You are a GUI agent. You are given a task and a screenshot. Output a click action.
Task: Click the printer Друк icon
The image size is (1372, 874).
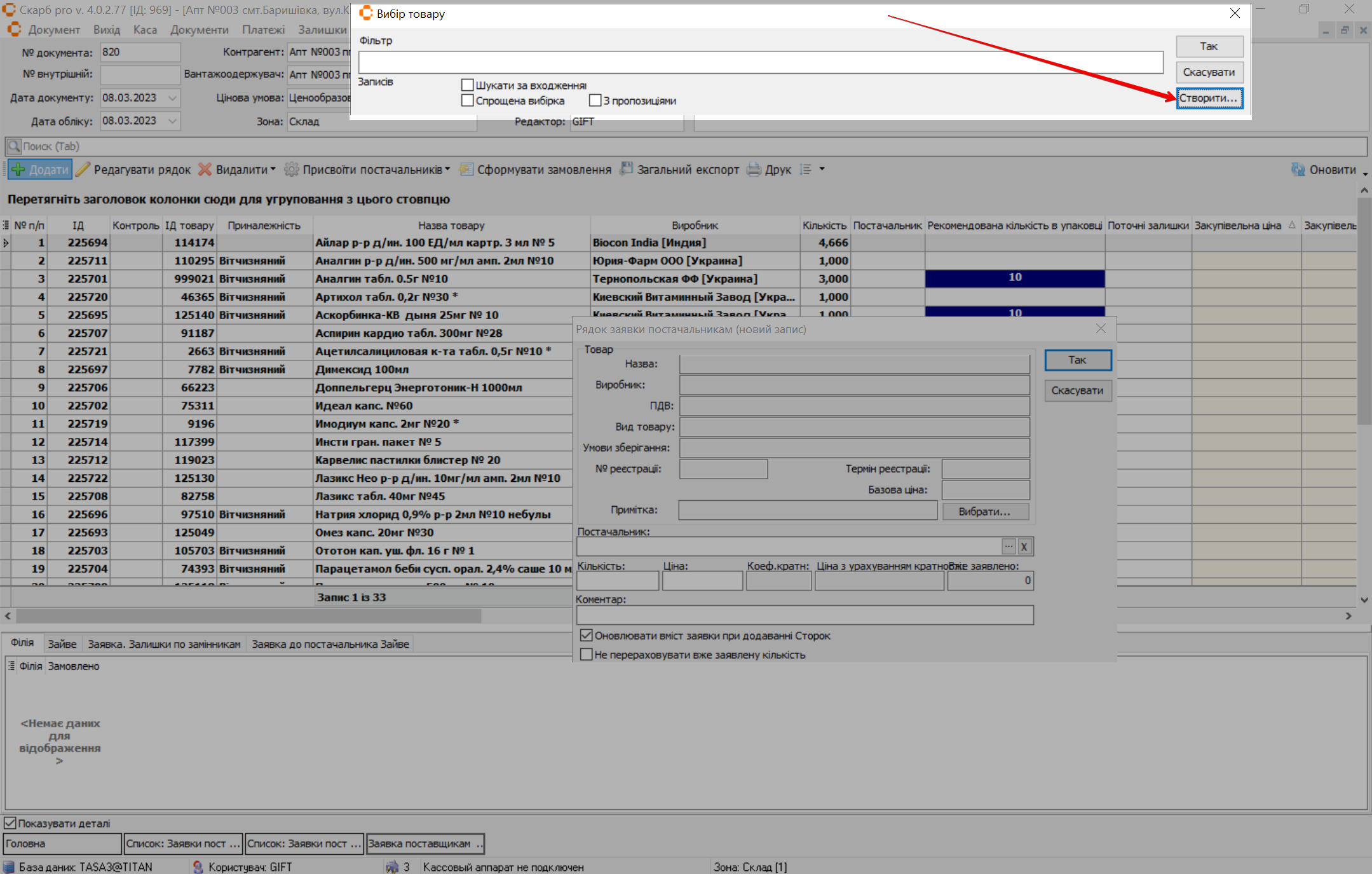754,170
